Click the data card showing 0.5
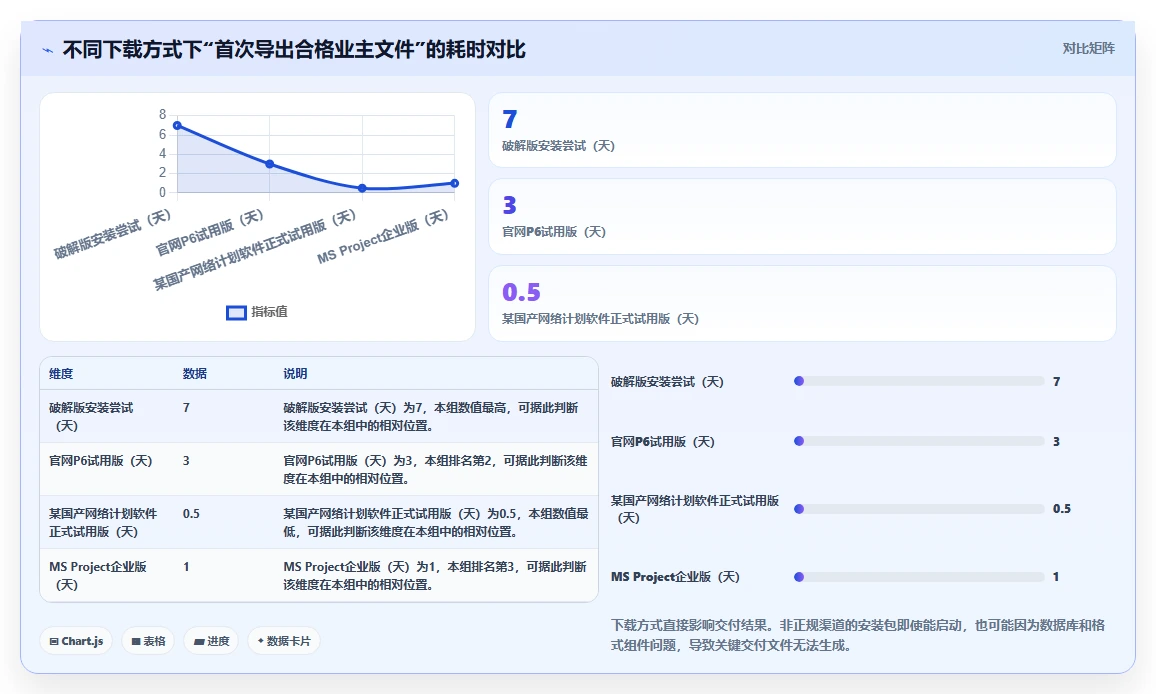This screenshot has height=694, width=1156. 802,303
